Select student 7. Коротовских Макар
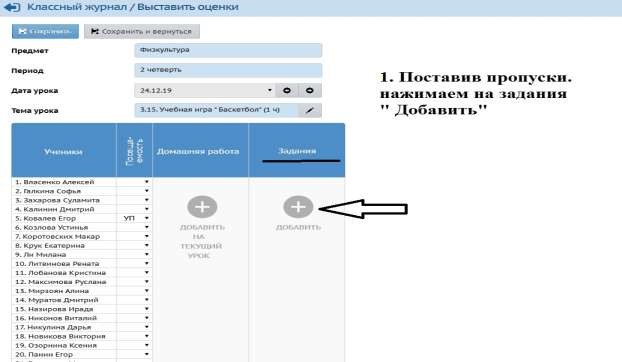 coord(57,236)
